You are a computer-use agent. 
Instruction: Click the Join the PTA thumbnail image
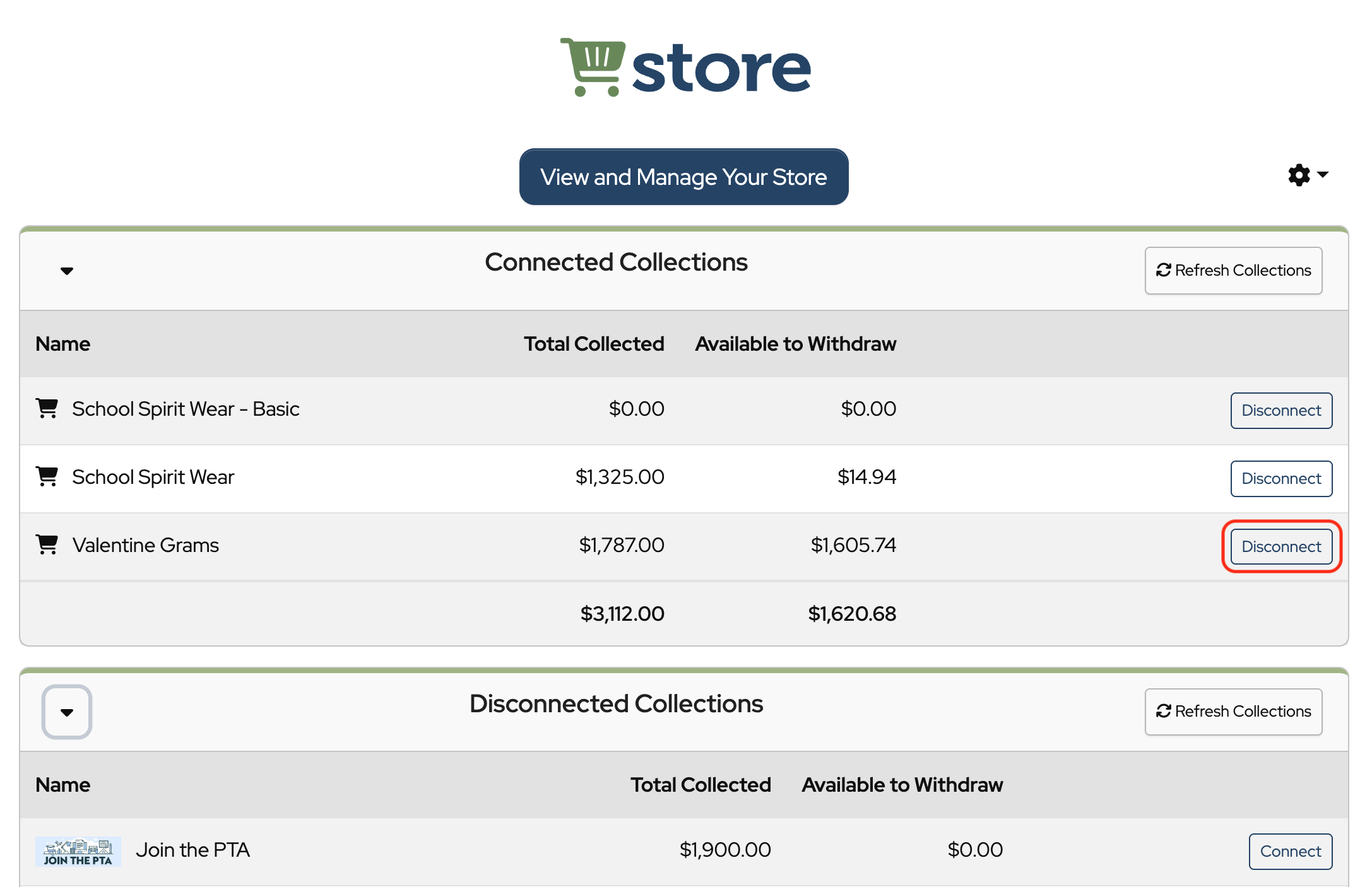point(78,852)
